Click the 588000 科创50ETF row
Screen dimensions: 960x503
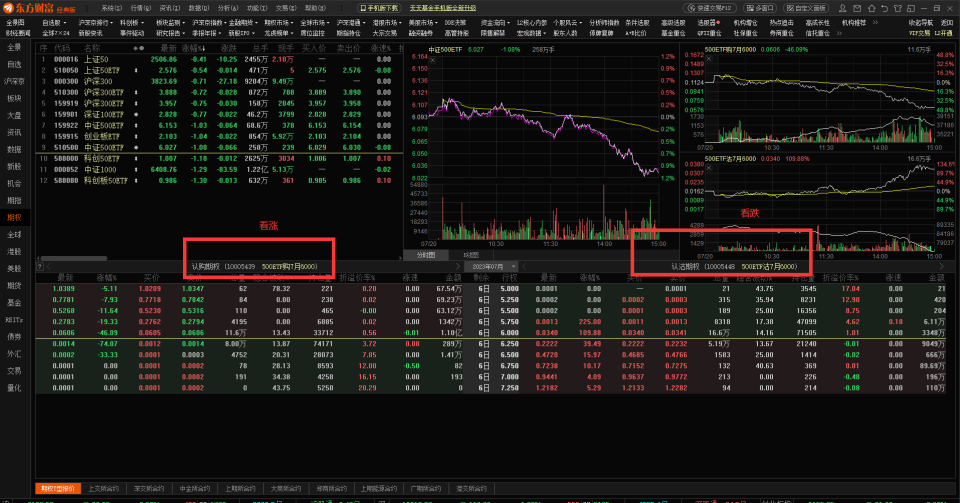click(219, 158)
